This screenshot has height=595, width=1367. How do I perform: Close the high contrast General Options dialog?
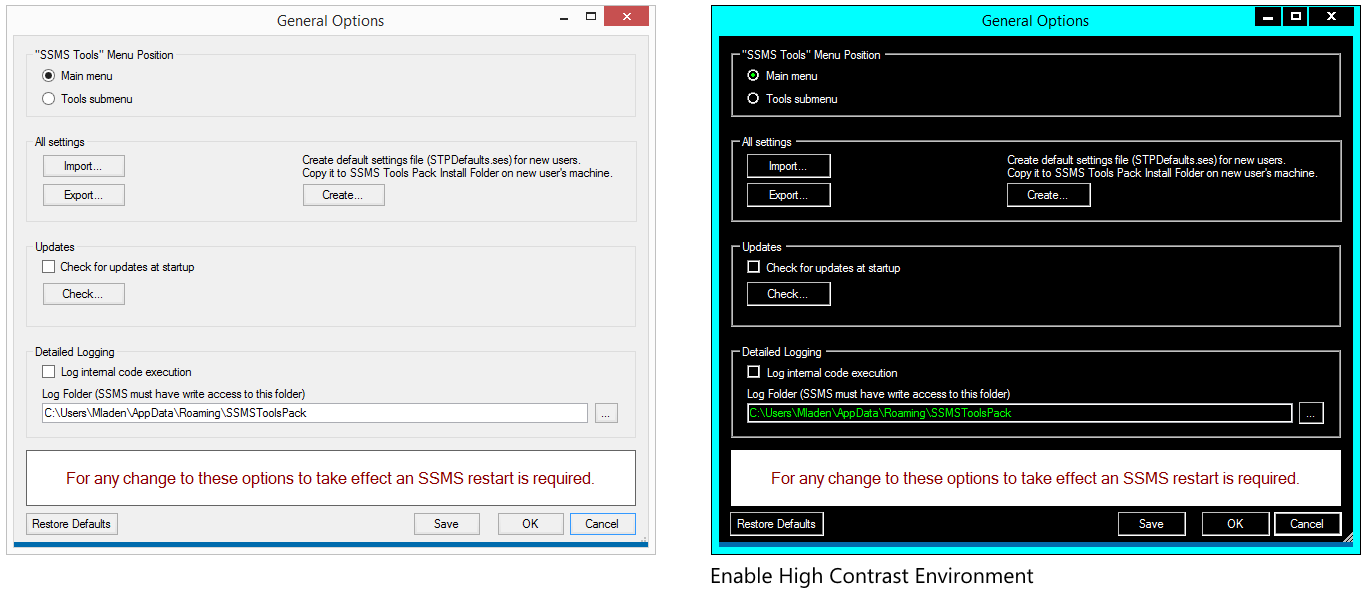pos(1332,16)
